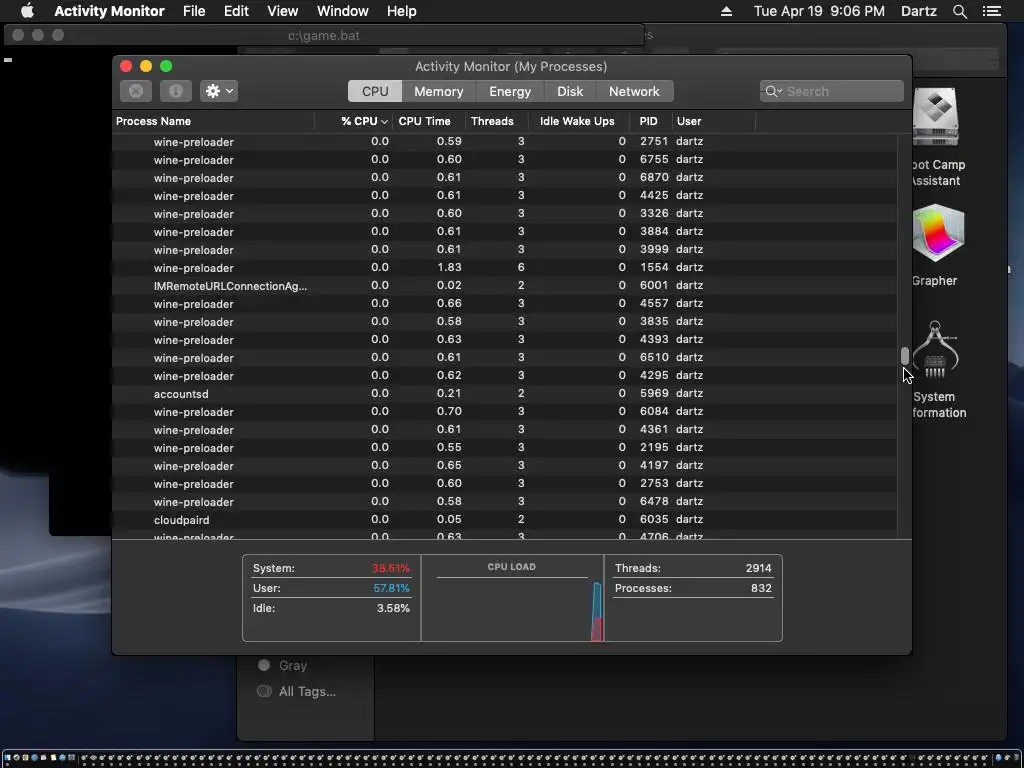Click the System CPU percentage value
The width and height of the screenshot is (1024, 768).
391,568
